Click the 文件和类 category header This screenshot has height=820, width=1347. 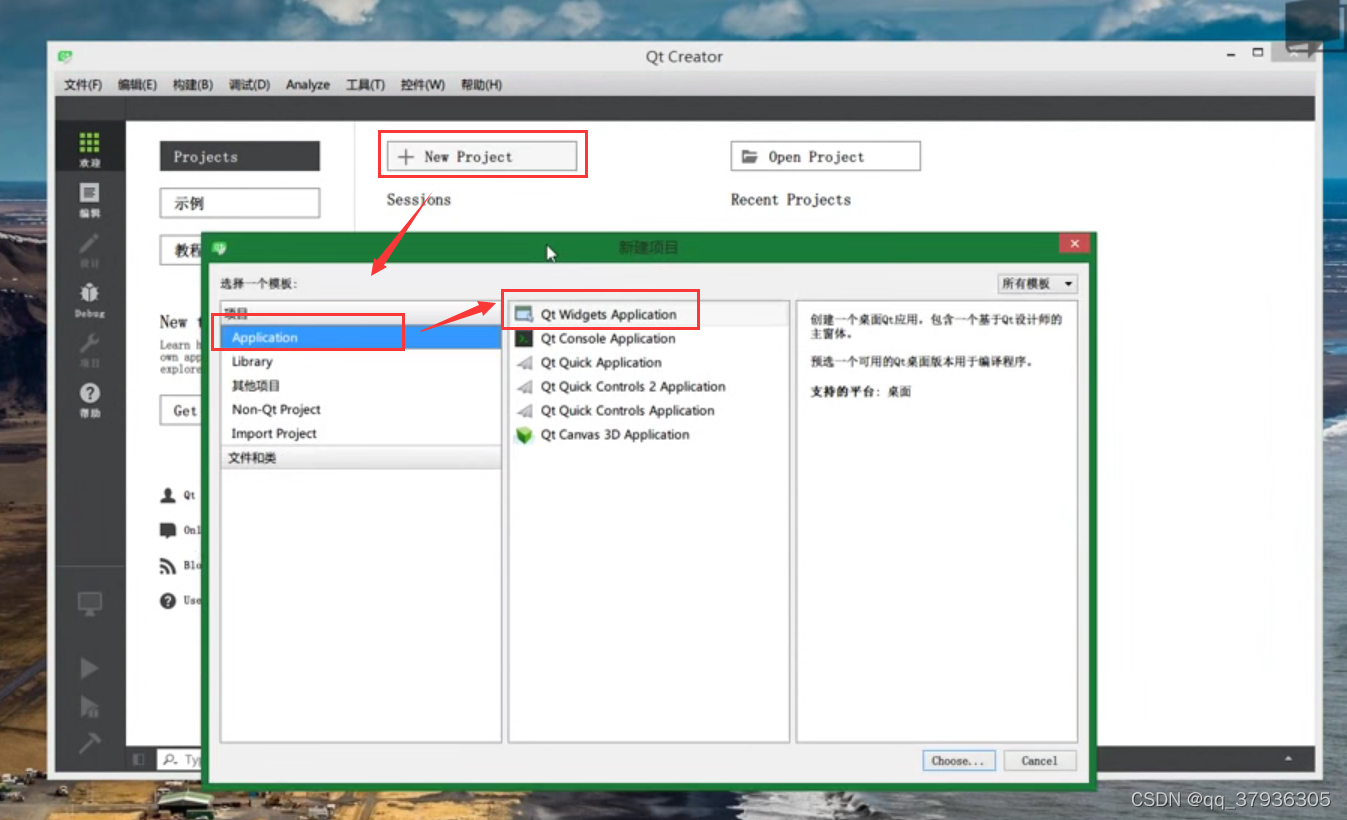click(x=361, y=458)
